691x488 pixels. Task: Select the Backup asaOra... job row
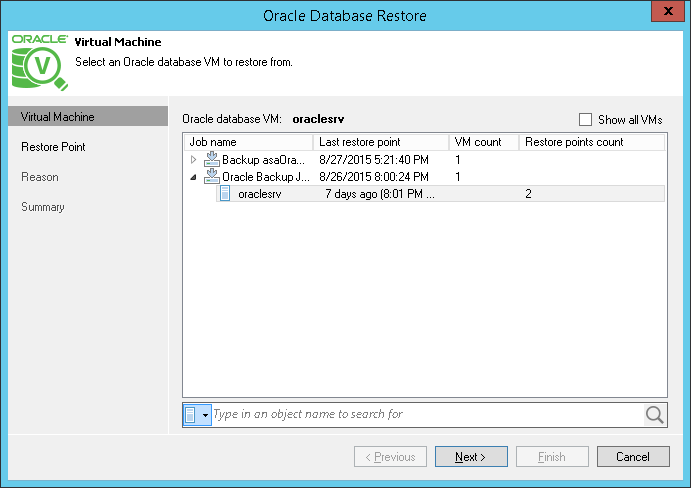click(424, 159)
